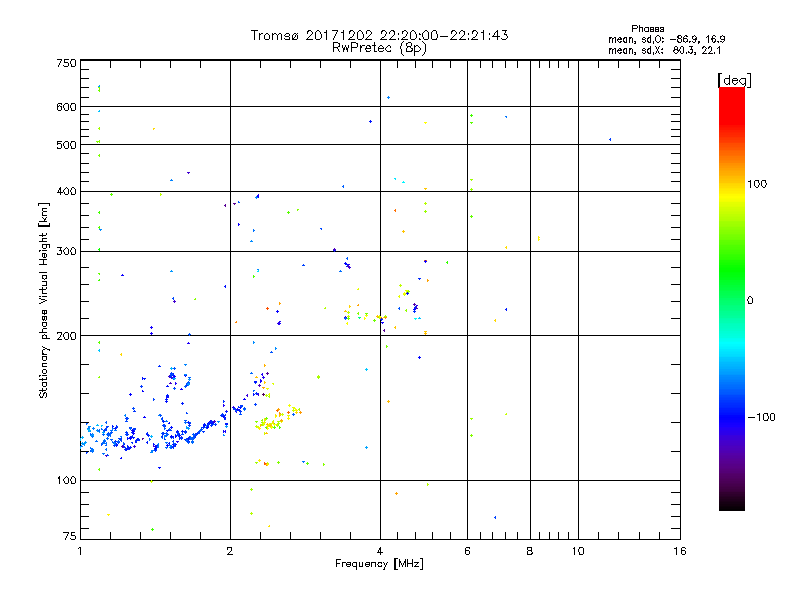Image resolution: width=800 pixels, height=600 pixels.
Task: Click the '6' x-axis tick label
Action: point(467,551)
